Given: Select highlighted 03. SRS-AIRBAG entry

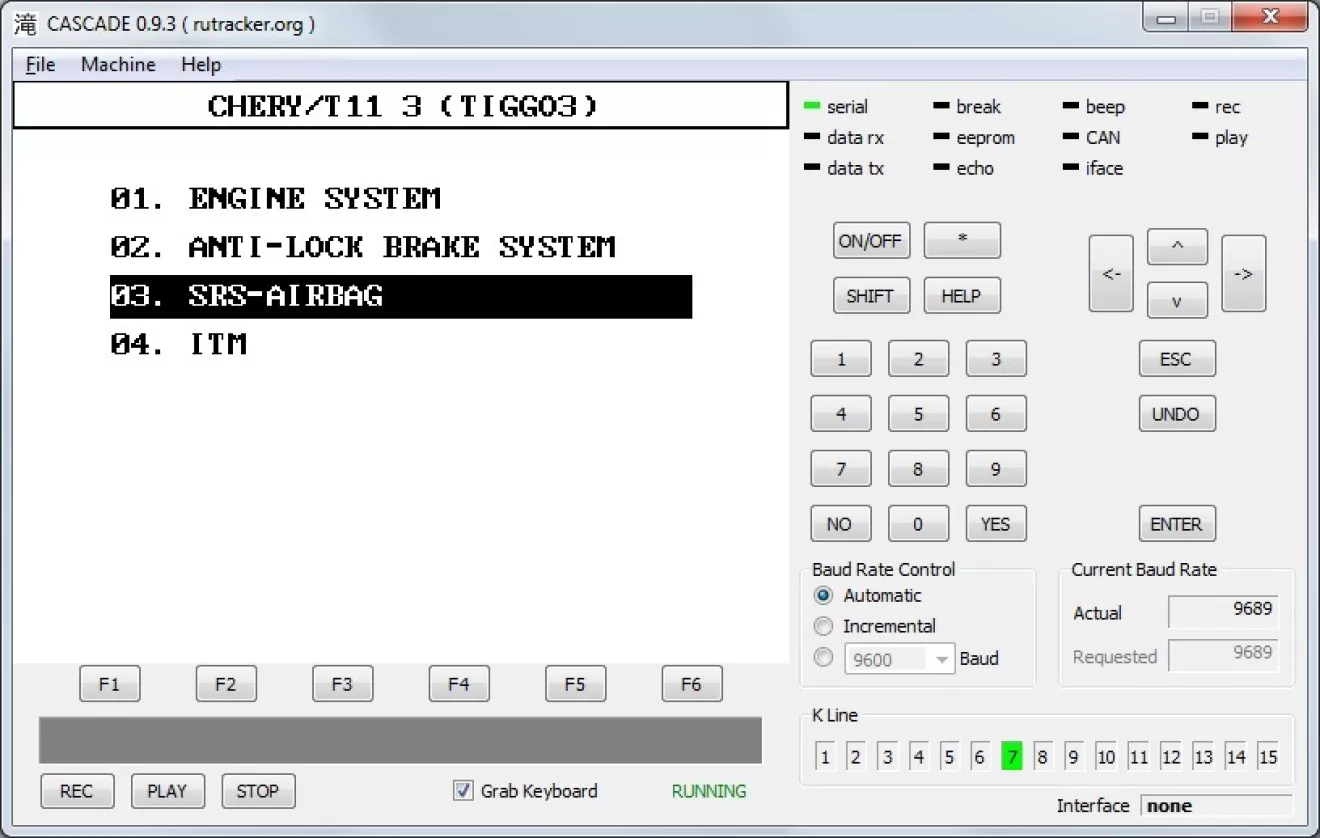Looking at the screenshot, I should 401,297.
